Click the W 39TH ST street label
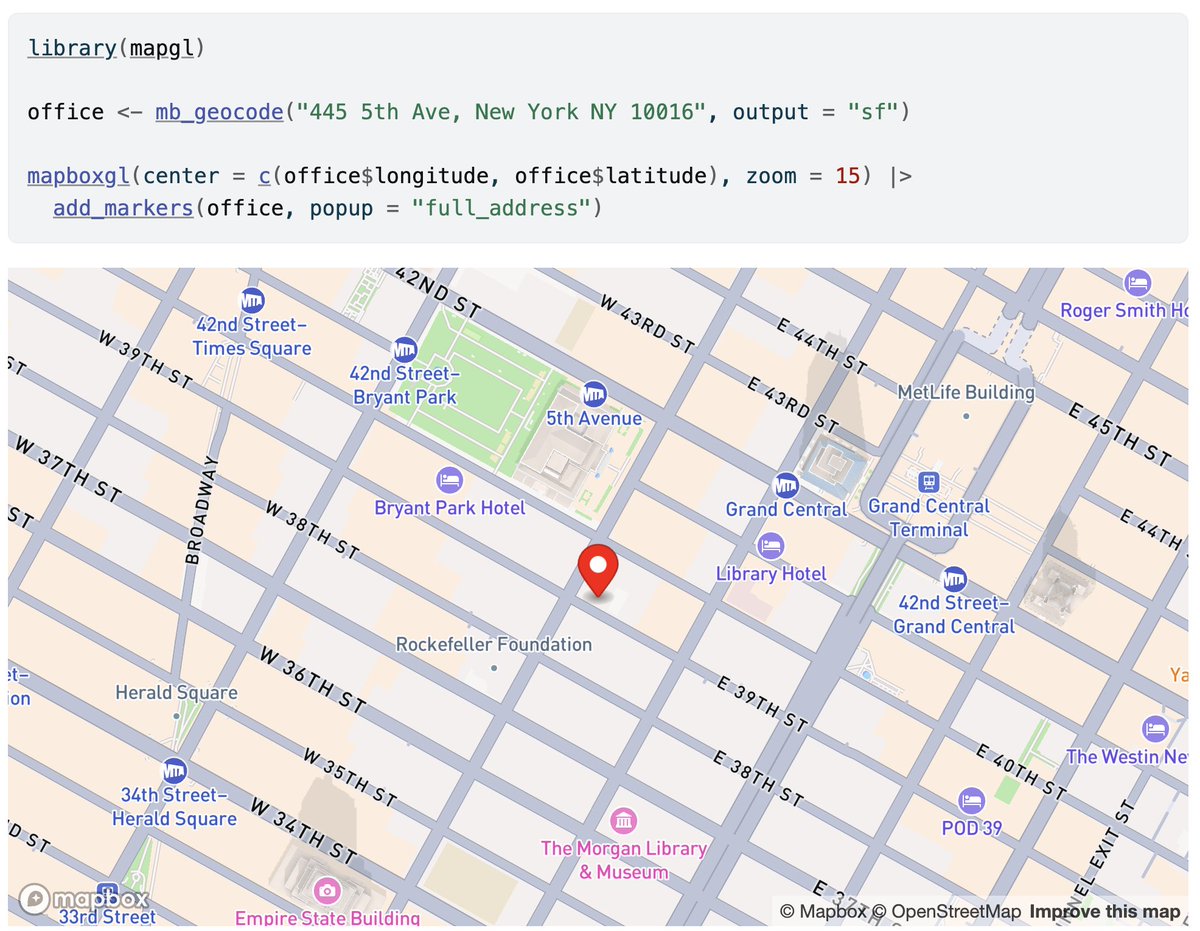The image size is (1200, 931). pos(145,359)
